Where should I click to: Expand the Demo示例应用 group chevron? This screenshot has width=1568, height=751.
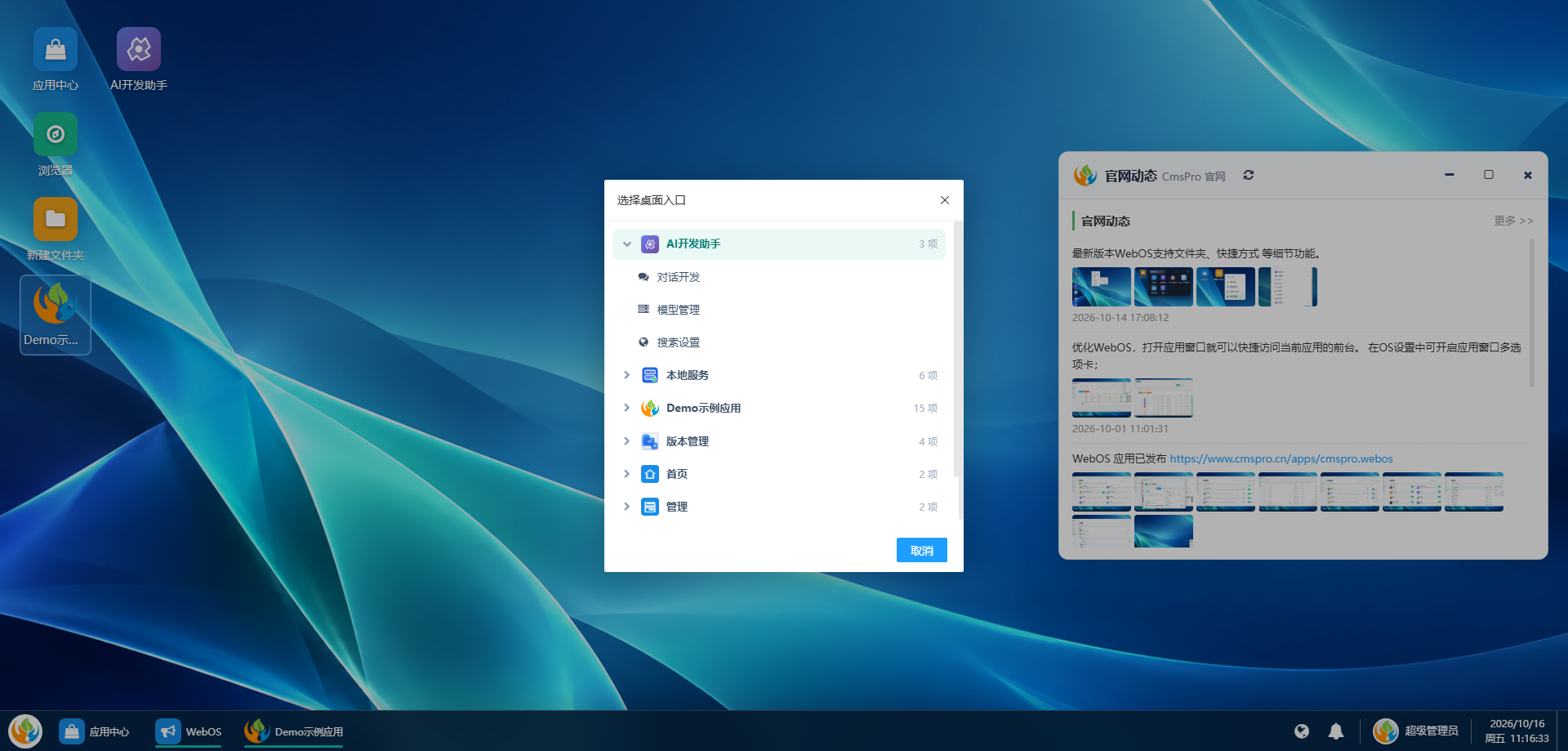tap(627, 408)
